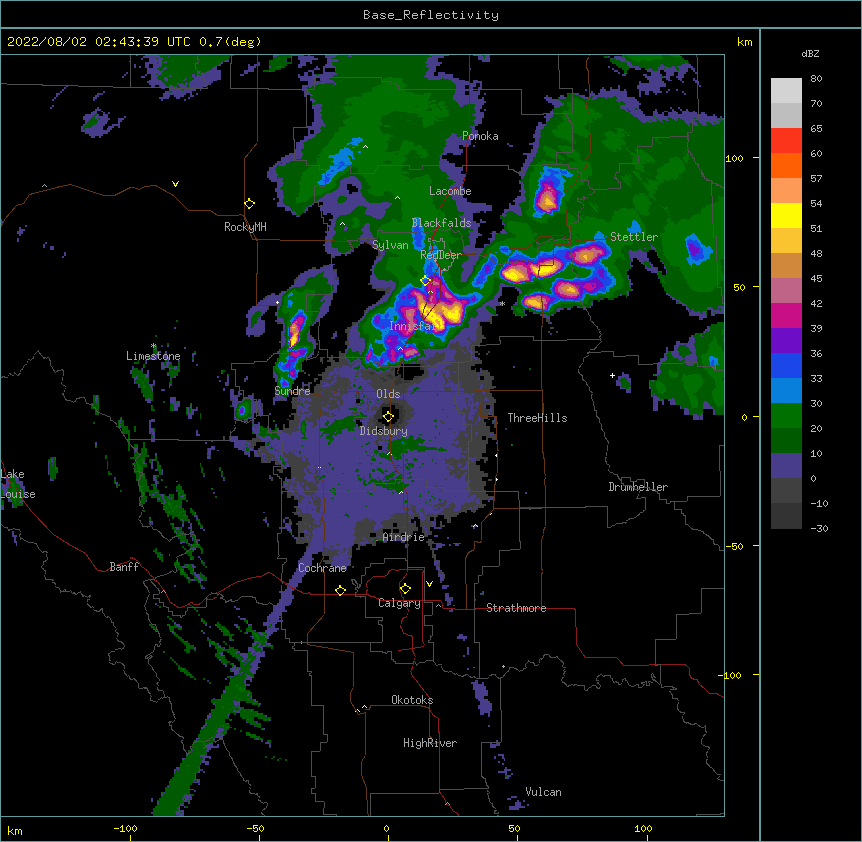Viewport: 862px width, 842px height.
Task: Click the Banff label
Action: (x=124, y=567)
